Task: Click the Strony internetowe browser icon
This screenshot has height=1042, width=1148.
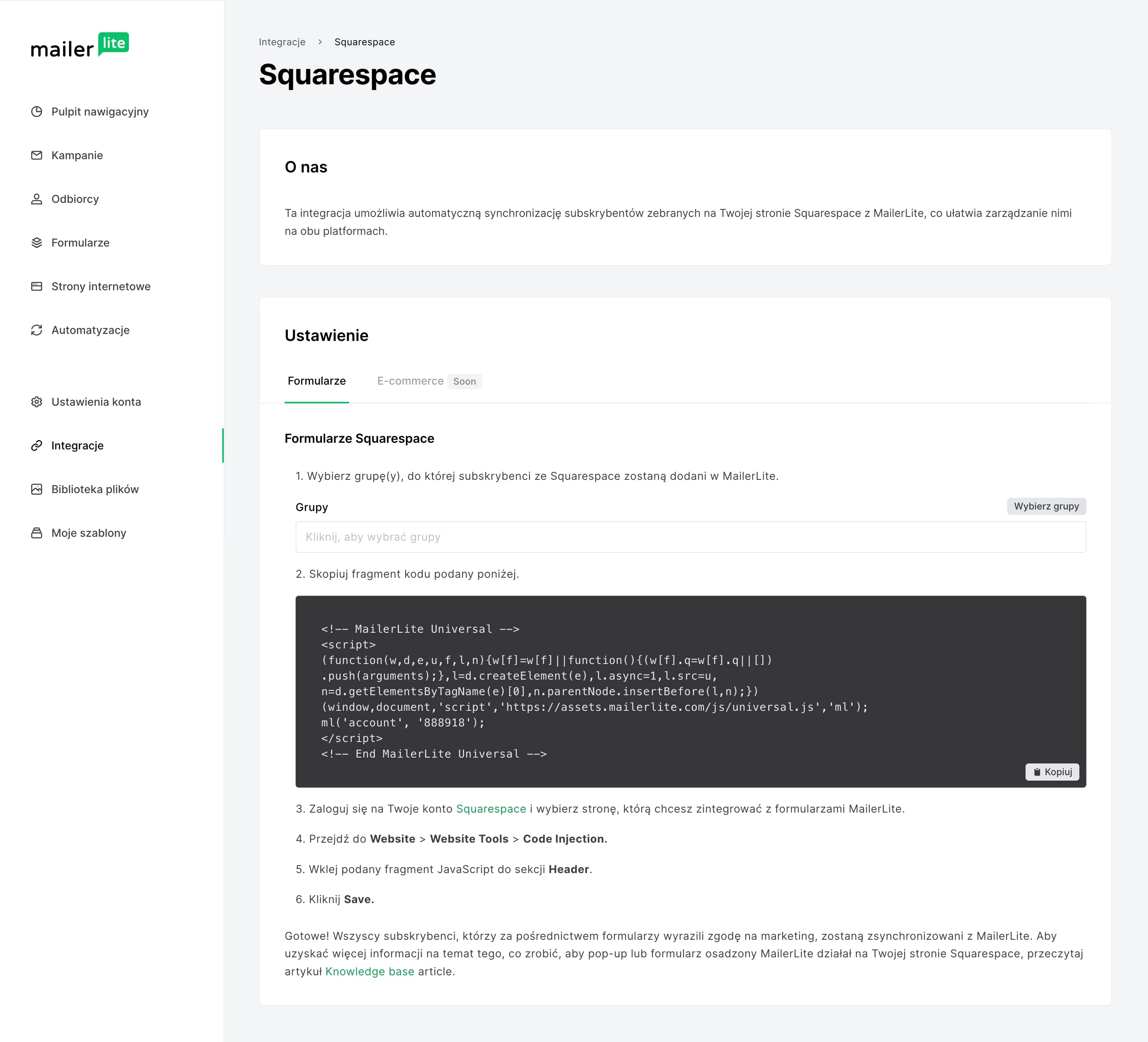Action: [36, 287]
